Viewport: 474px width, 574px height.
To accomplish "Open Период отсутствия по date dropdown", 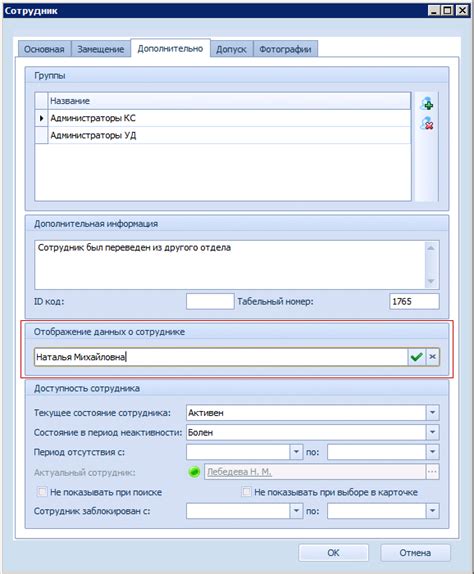I will tap(432, 452).
